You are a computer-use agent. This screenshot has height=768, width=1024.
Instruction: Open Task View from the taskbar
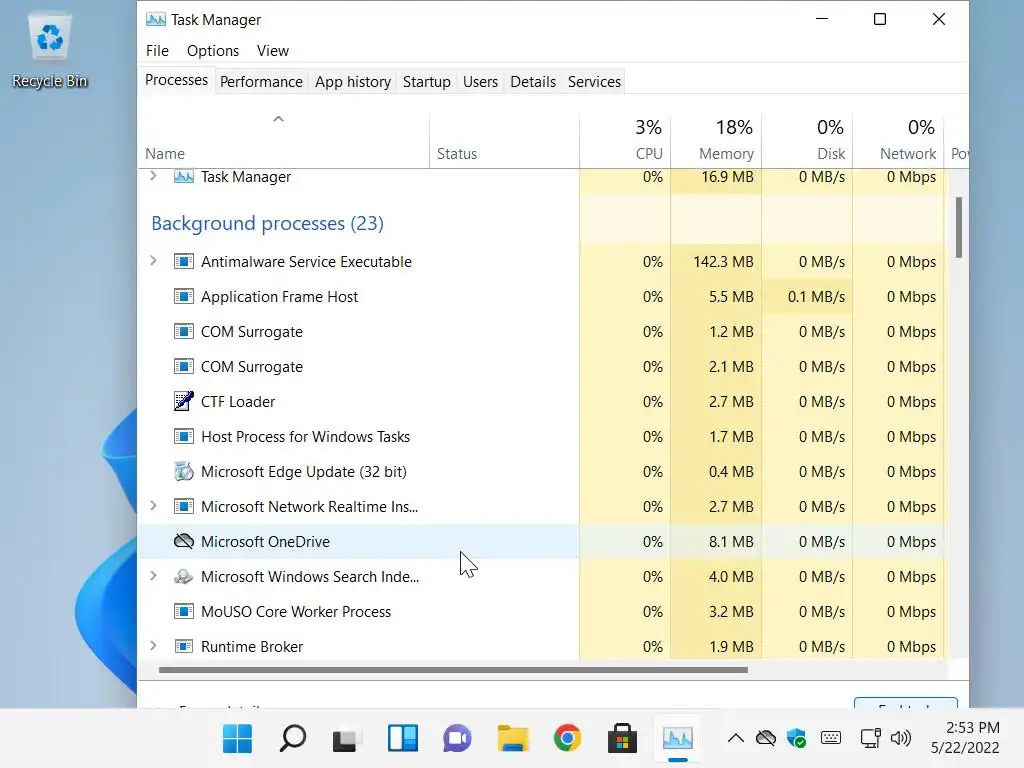coord(347,739)
